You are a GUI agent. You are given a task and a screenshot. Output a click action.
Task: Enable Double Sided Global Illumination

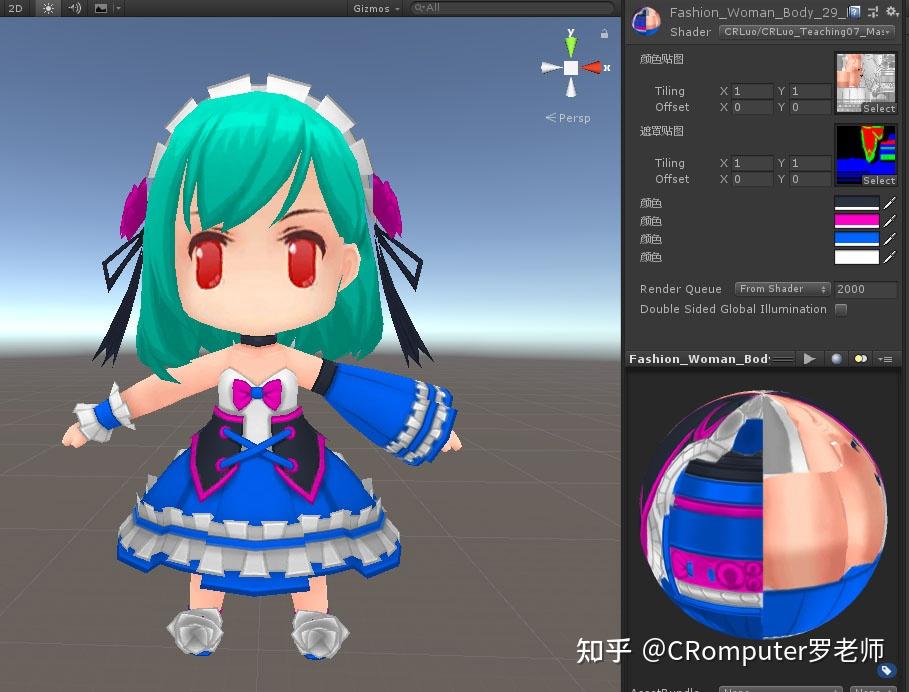pos(841,309)
